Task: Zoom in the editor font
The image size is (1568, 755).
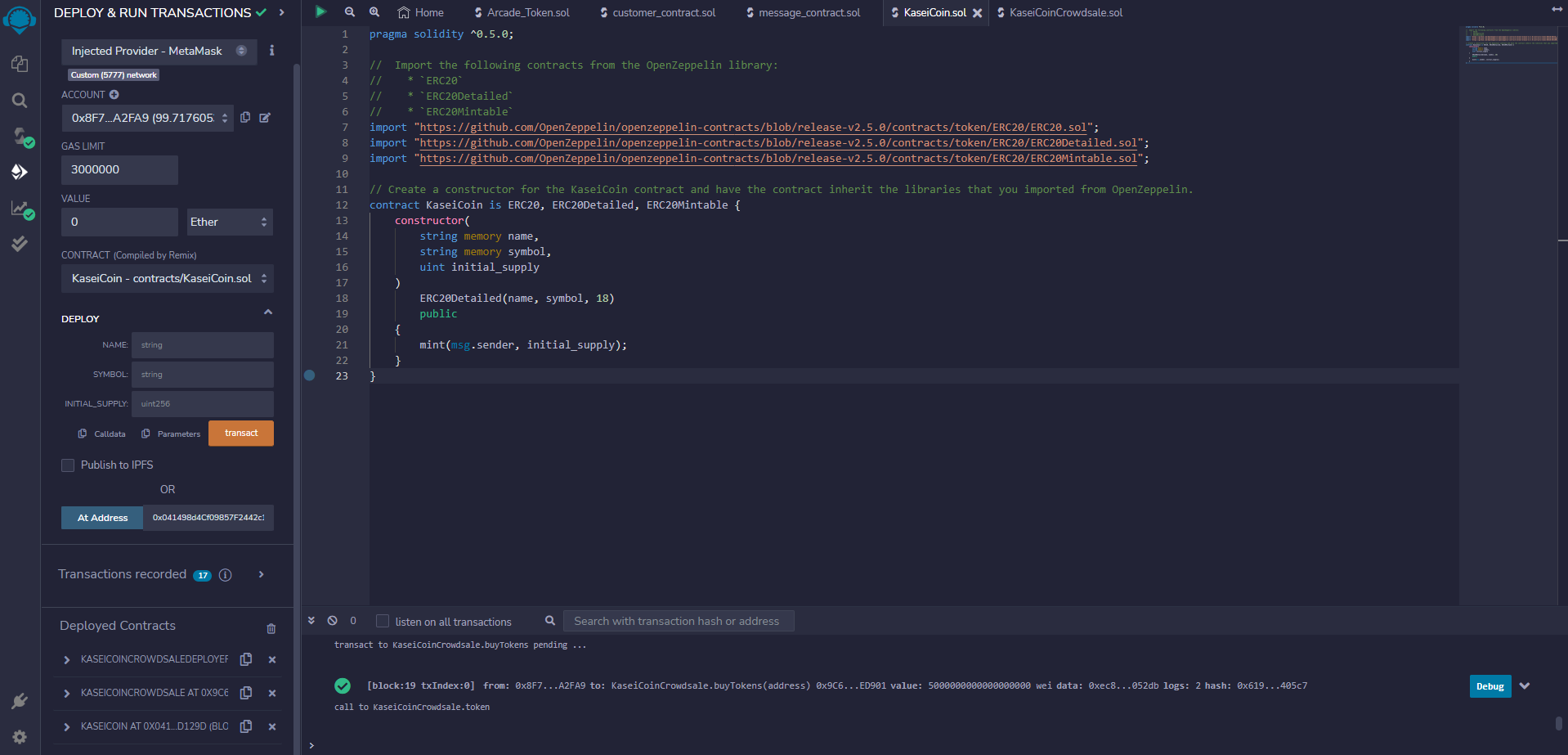Action: 374,12
